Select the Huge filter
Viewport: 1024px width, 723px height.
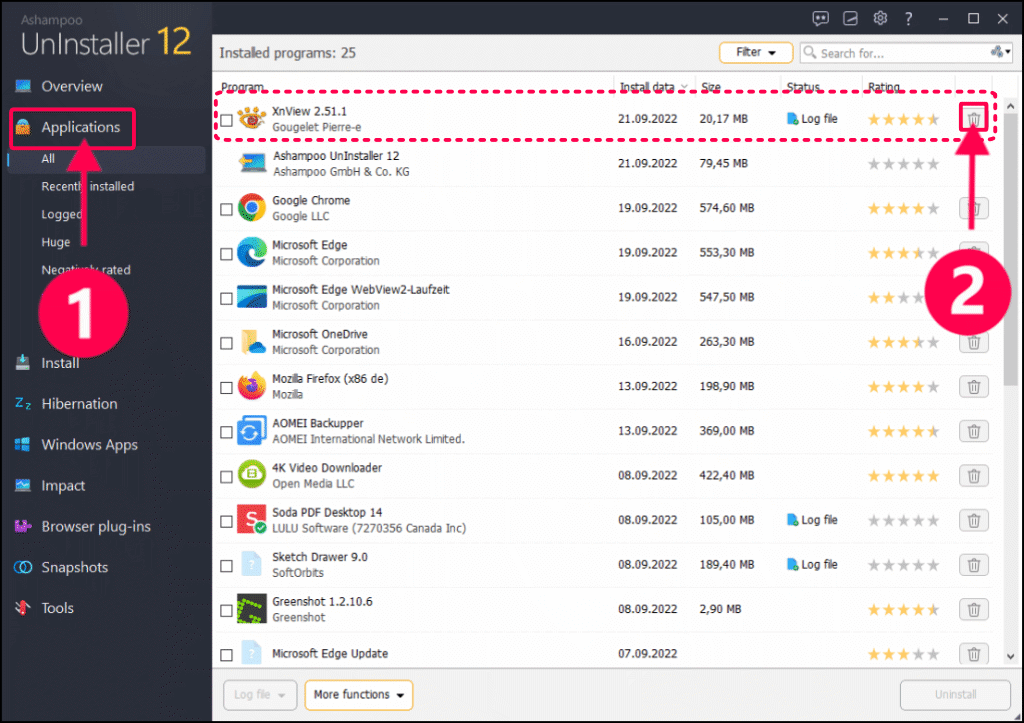point(56,242)
